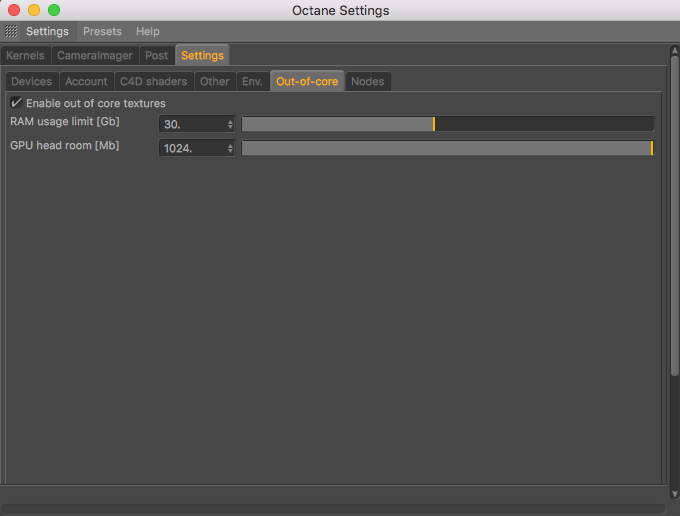Click the dotted grip icon beside Settings menu
Screen dimensions: 680x516
pos(11,31)
